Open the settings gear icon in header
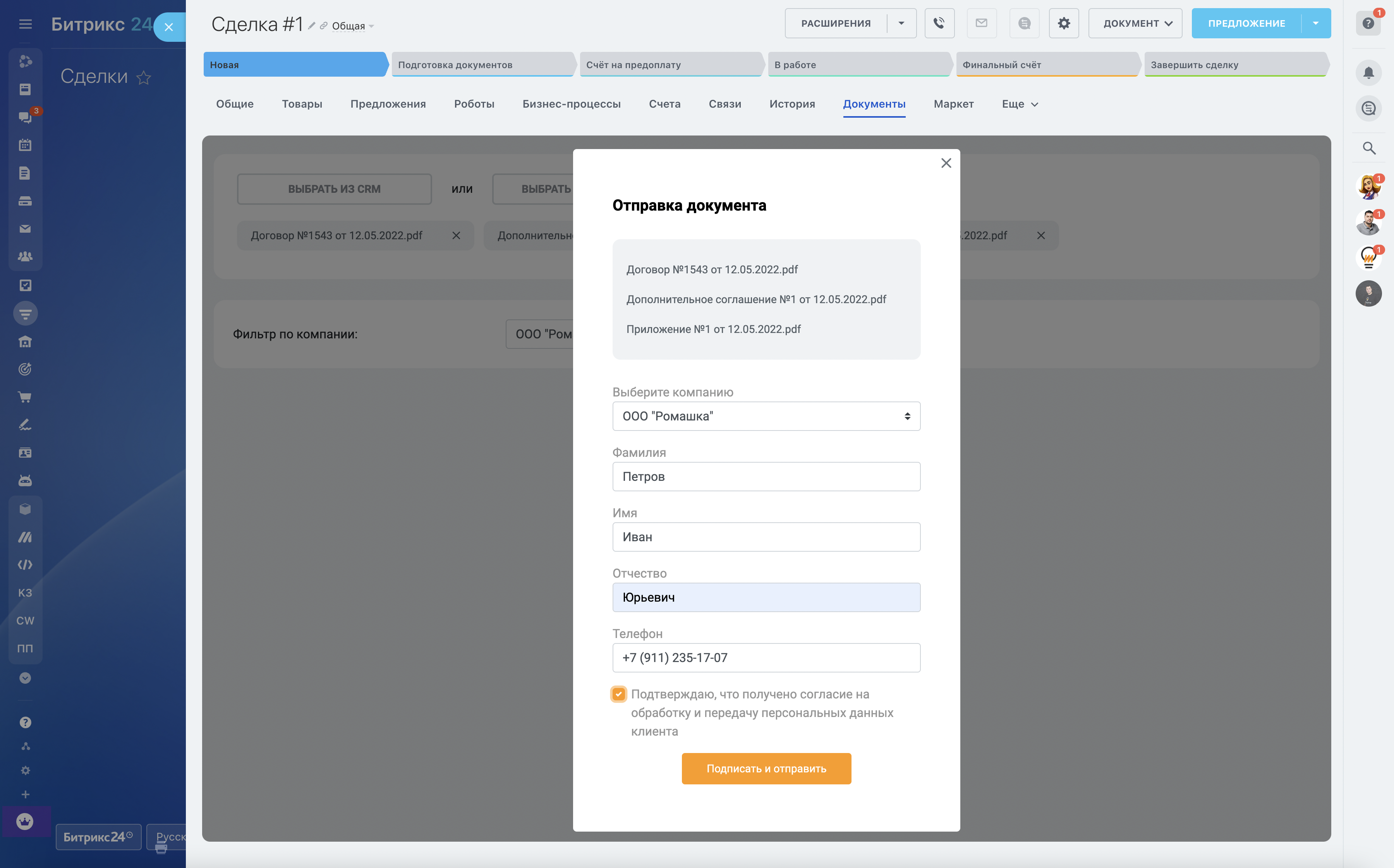Viewport: 1394px width, 868px height. point(1063,24)
